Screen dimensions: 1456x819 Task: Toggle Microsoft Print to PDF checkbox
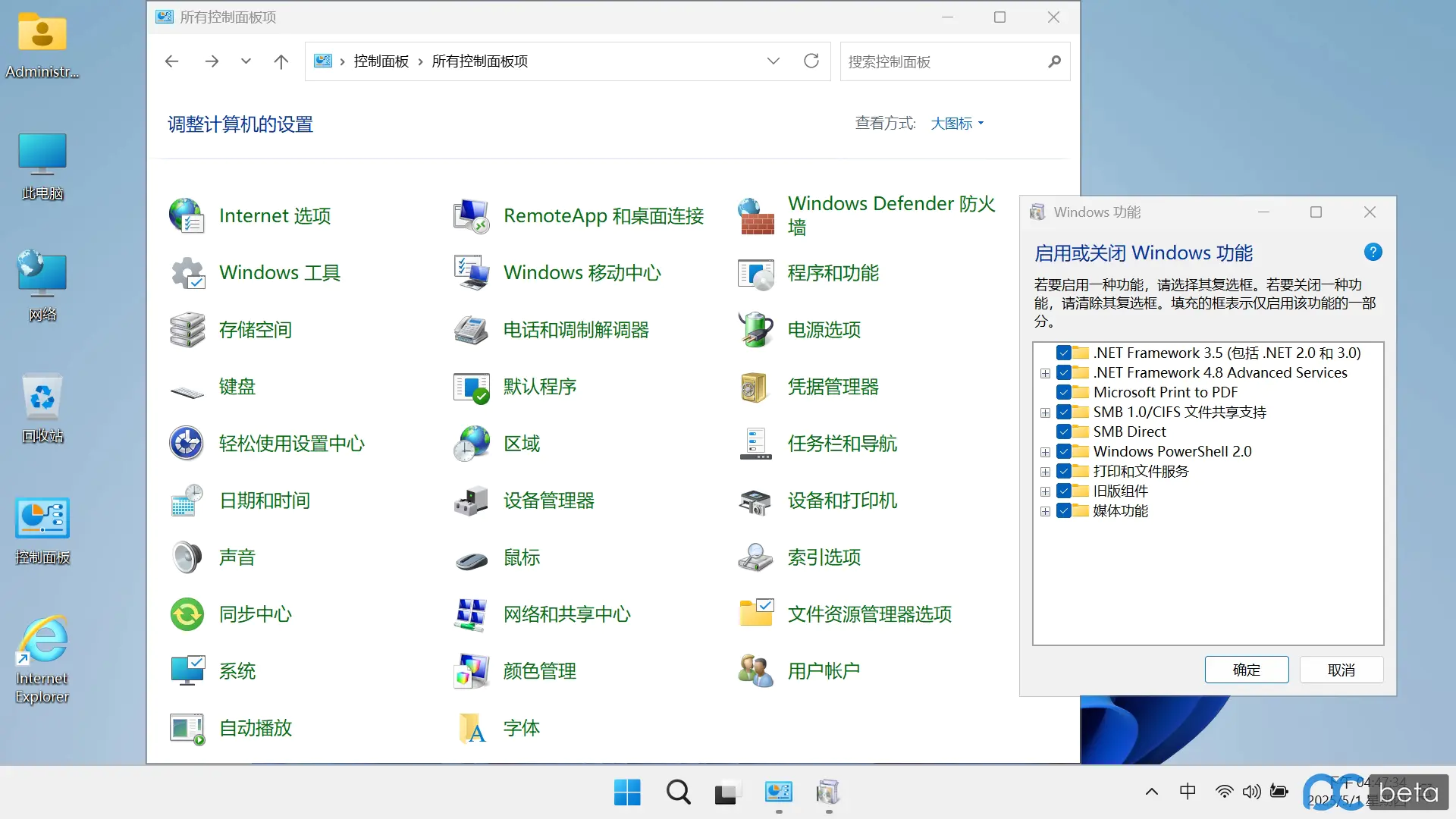coord(1063,392)
